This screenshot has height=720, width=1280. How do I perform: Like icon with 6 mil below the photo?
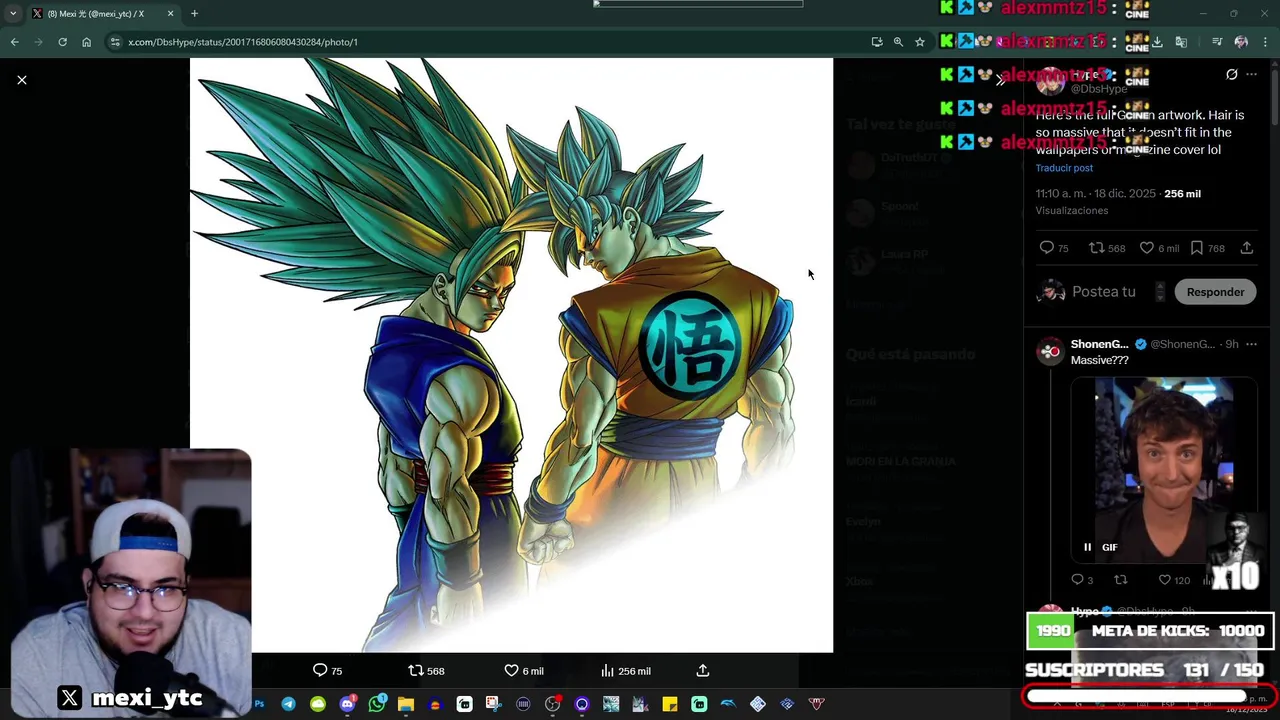[x=524, y=671]
